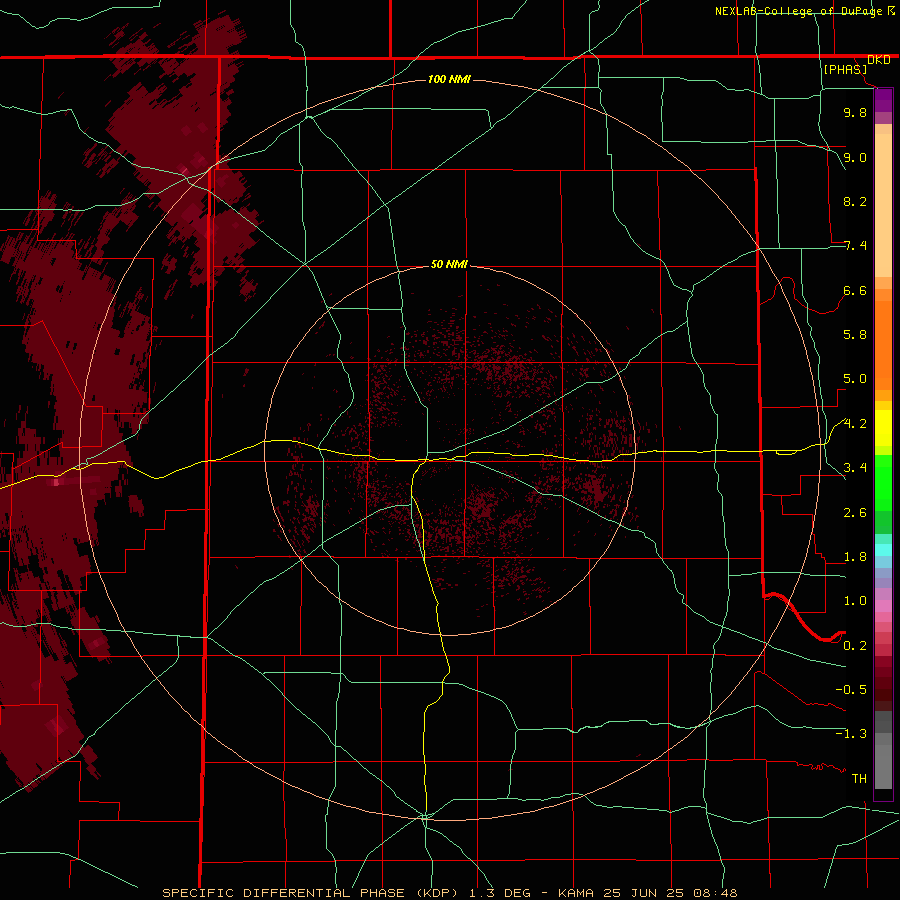Click the TH legend label
Viewport: 900px width, 900px height.
[859, 779]
